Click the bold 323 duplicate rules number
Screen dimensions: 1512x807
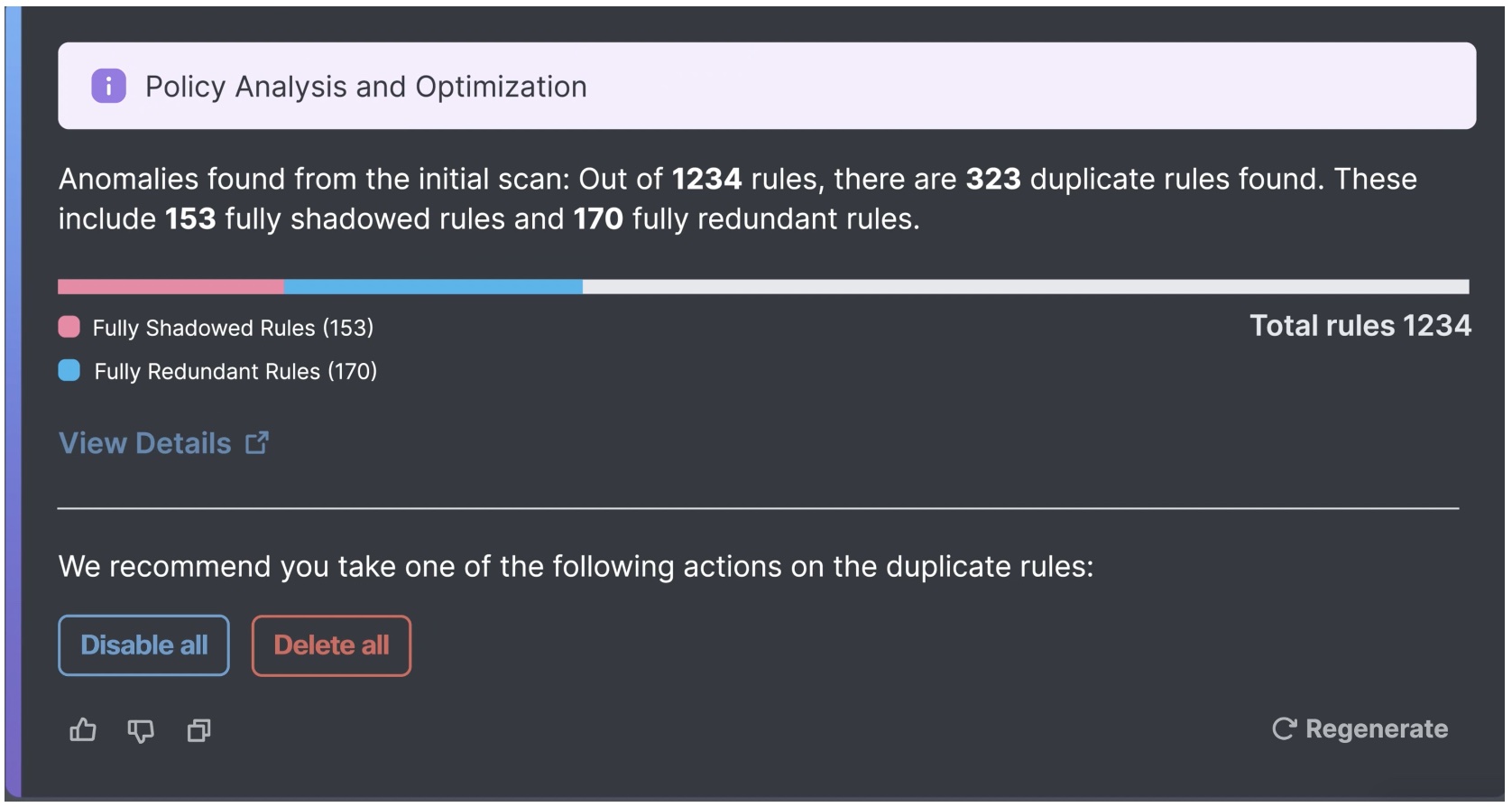992,179
